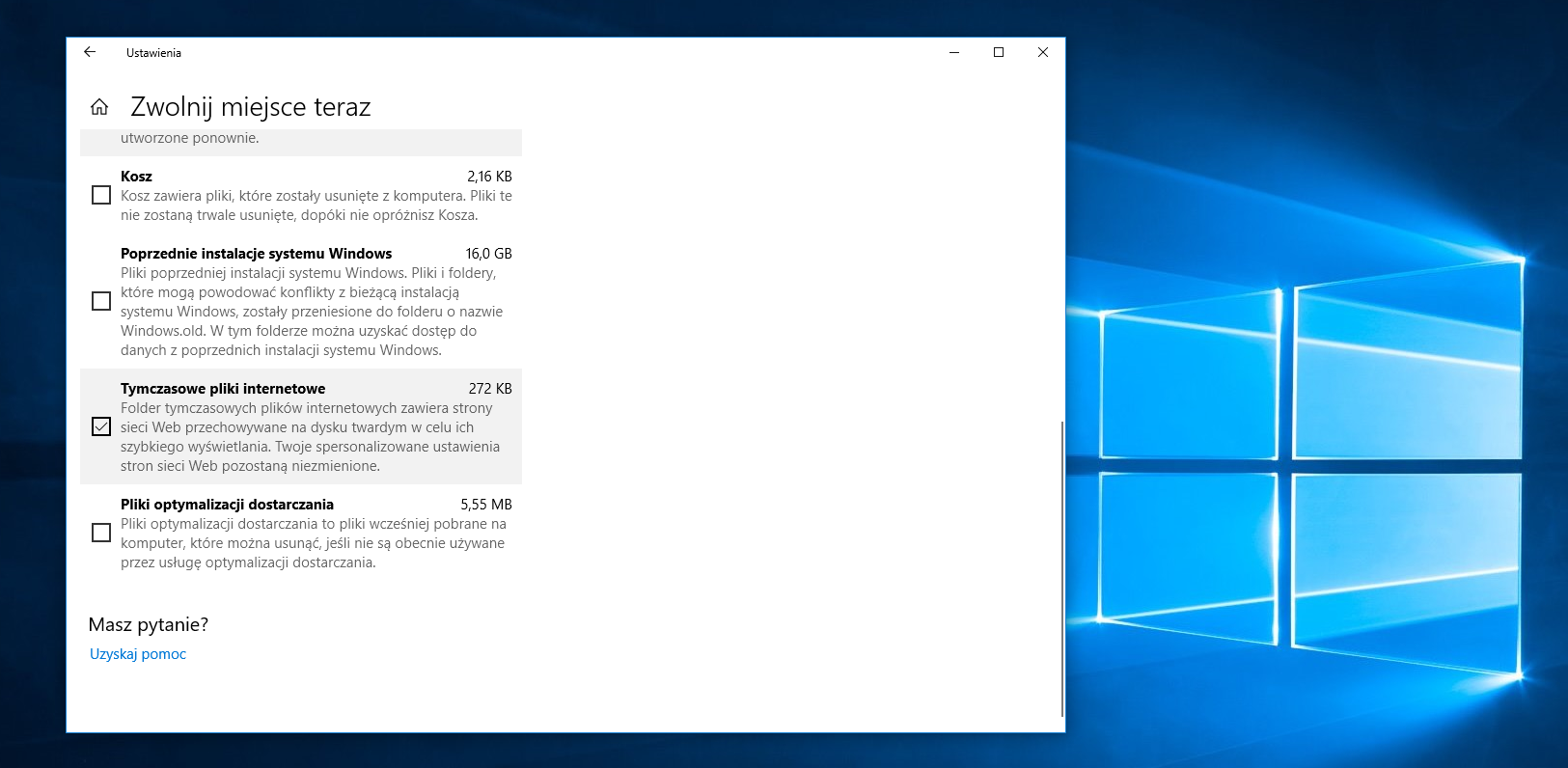Click the back arrow in Ustawienia window
1568x768 pixels.
90,52
